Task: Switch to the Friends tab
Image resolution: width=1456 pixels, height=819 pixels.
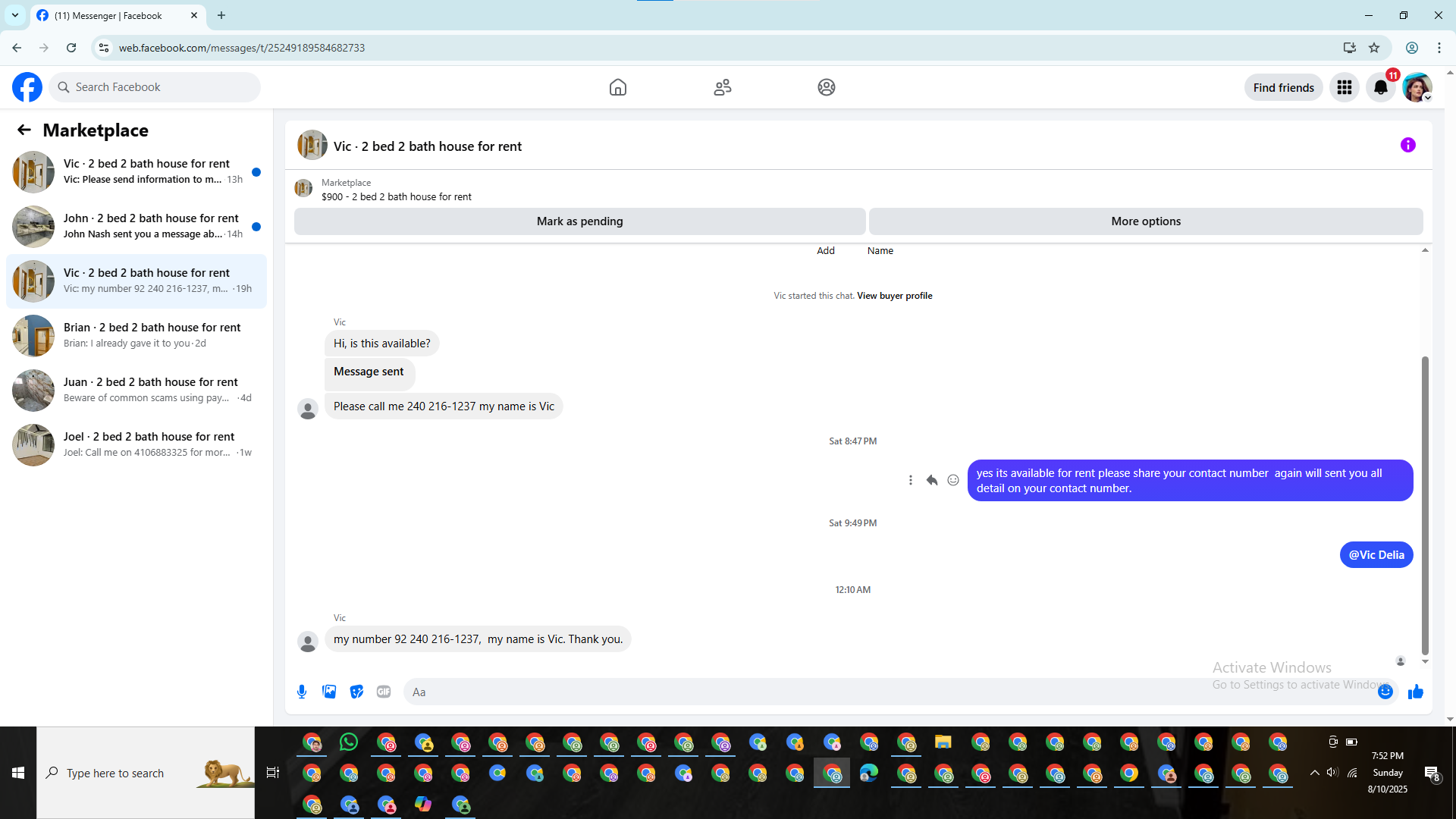Action: [x=722, y=87]
